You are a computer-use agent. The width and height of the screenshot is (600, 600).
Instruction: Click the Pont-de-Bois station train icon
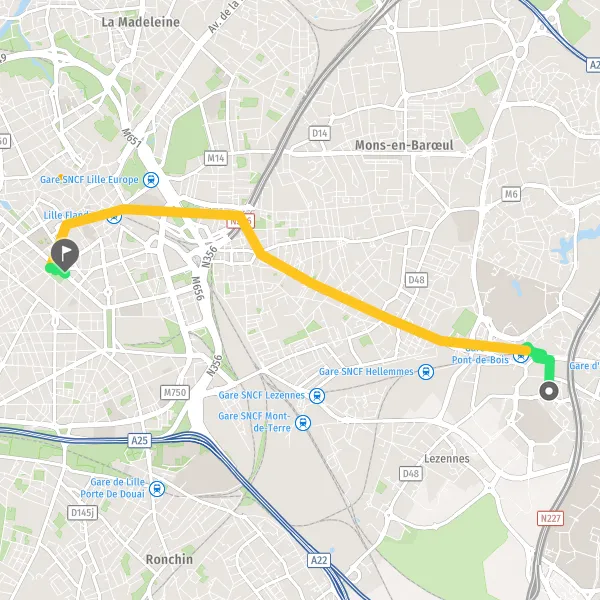tap(521, 357)
